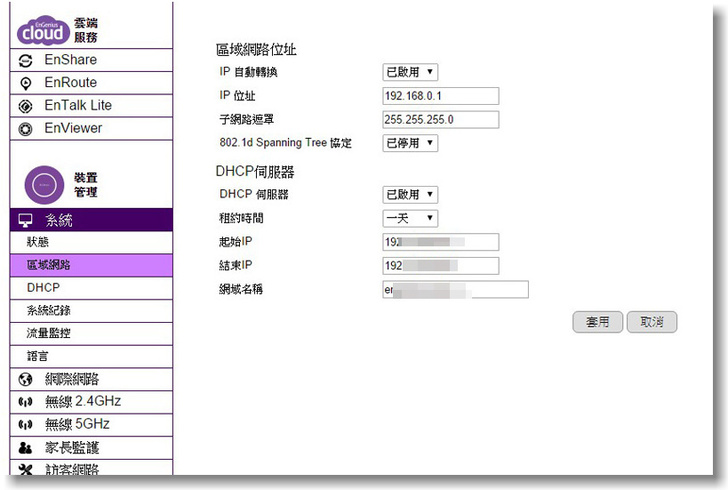Click the 取消 cancel button
The height and width of the screenshot is (490, 728).
(x=652, y=322)
